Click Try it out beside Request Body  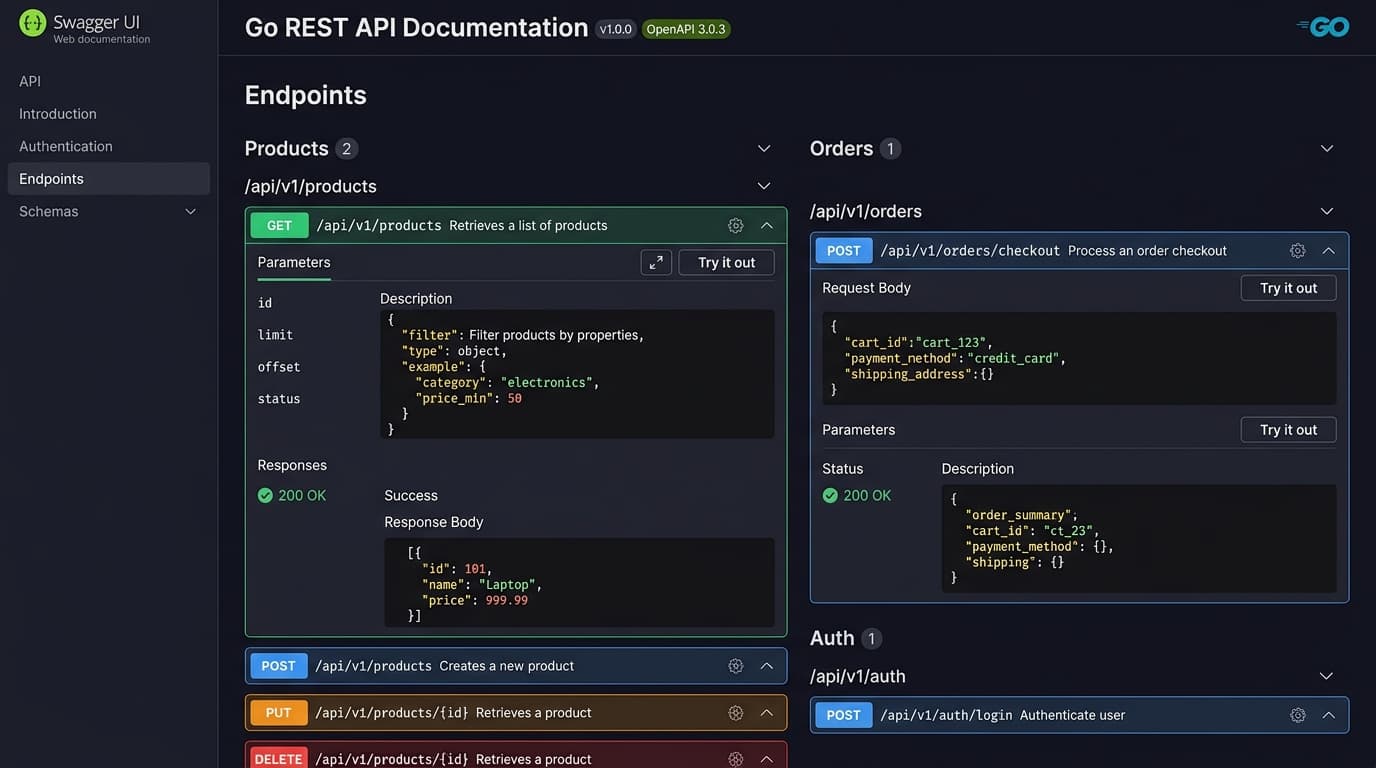point(1288,288)
